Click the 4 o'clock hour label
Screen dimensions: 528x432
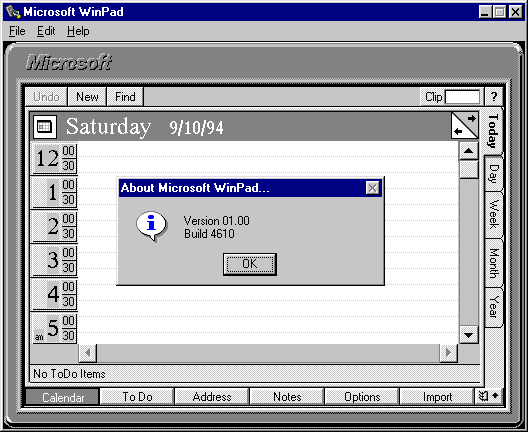tap(53, 294)
